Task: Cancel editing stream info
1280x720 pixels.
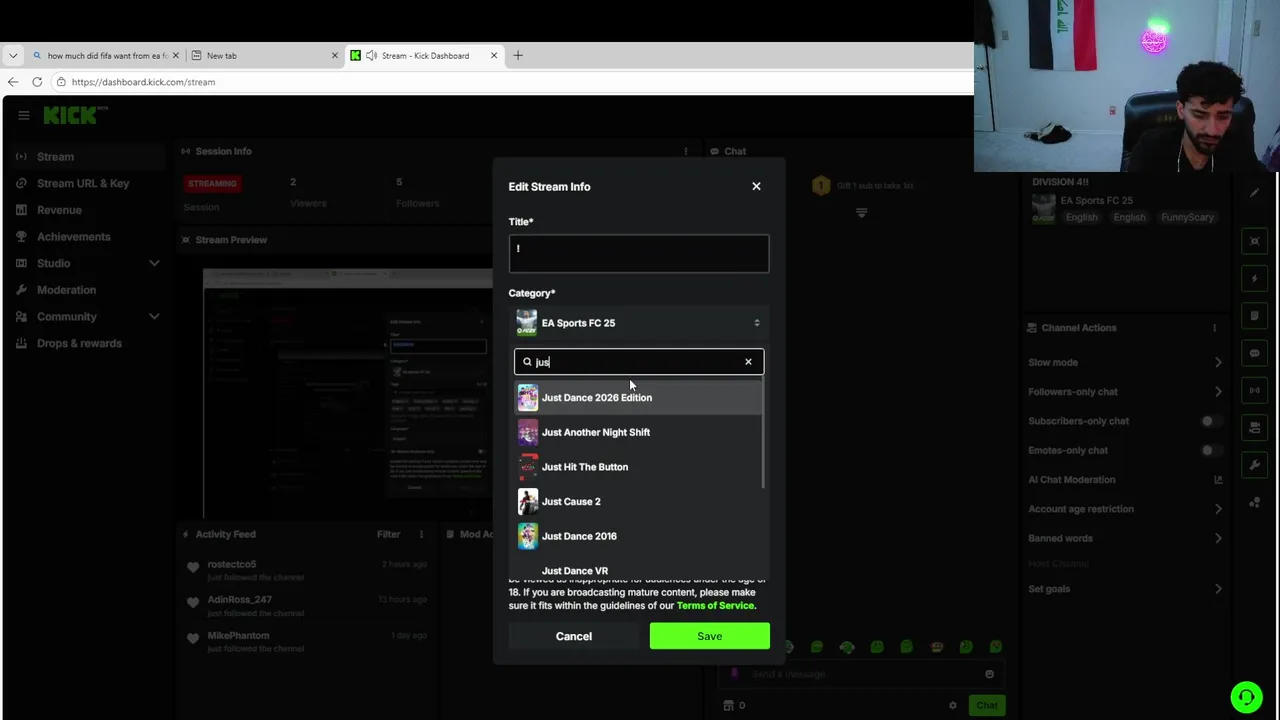Action: [574, 636]
